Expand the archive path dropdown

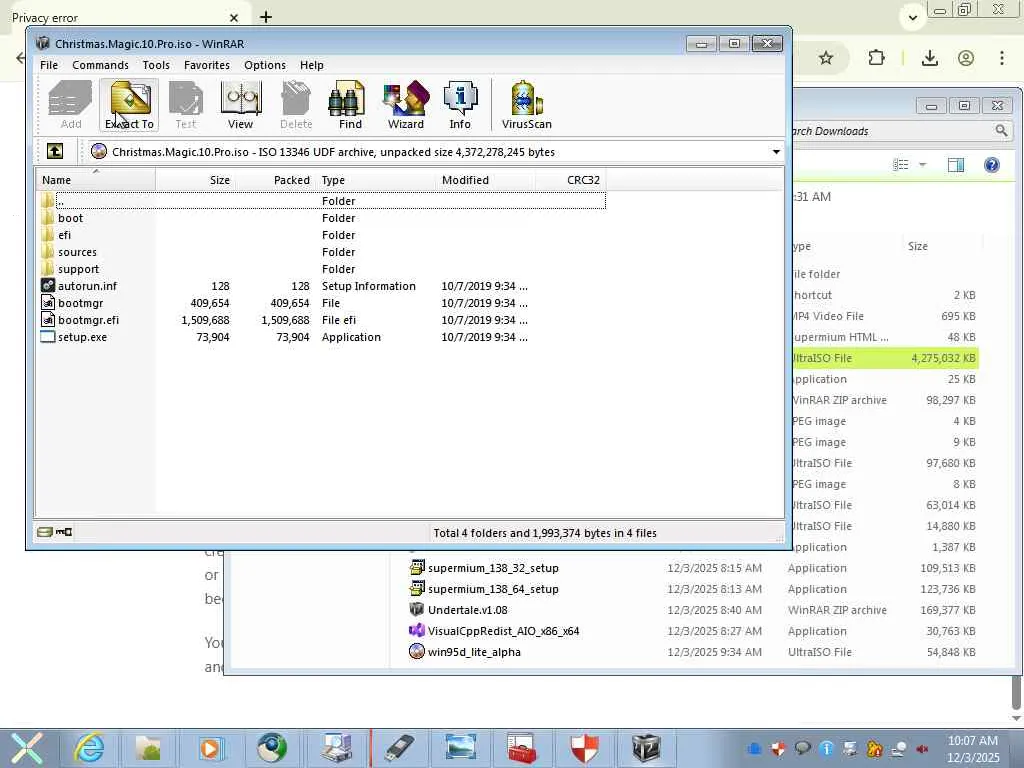click(776, 152)
